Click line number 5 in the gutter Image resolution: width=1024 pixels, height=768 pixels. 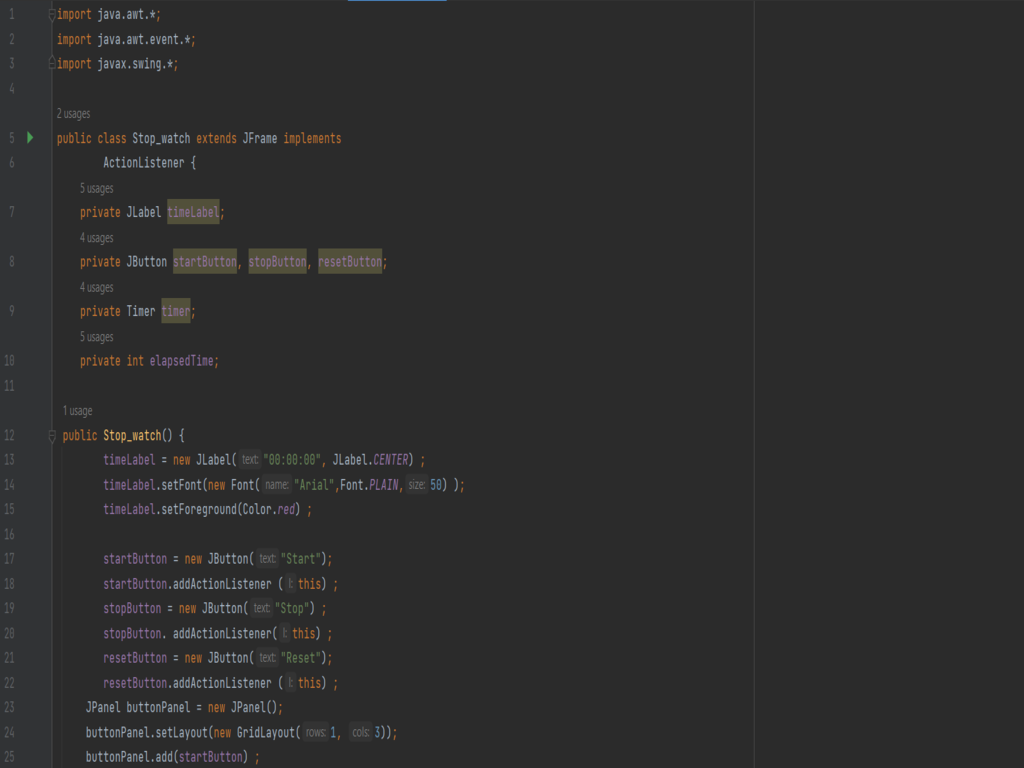pyautogui.click(x=12, y=138)
